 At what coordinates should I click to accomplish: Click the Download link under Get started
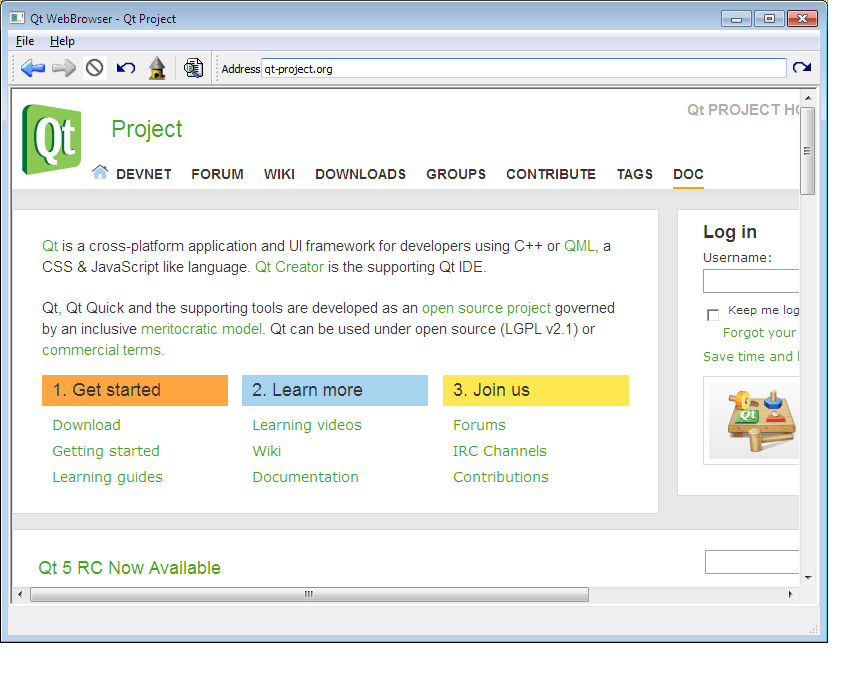coord(86,425)
